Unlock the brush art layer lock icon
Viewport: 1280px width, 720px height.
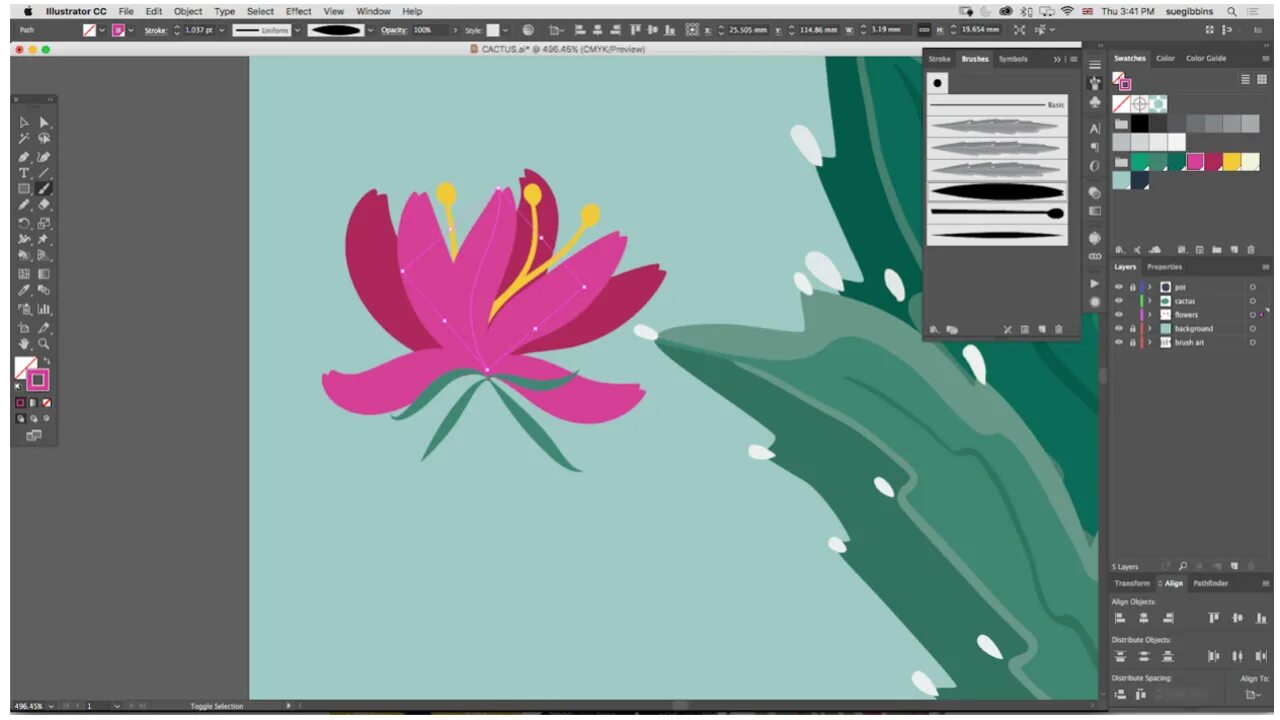tap(1132, 343)
